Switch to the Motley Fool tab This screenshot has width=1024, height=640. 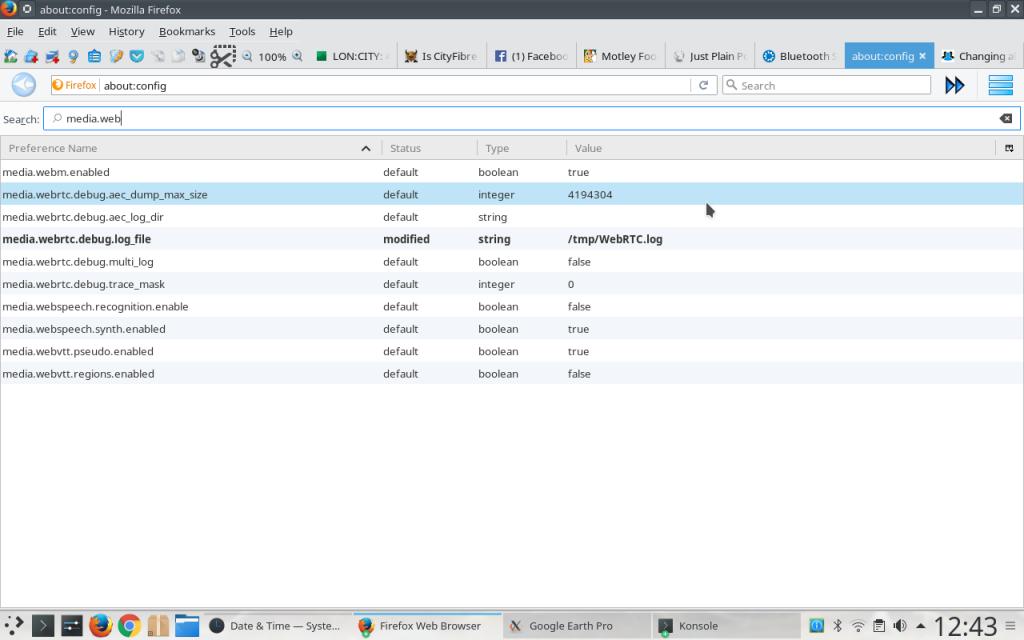point(619,56)
